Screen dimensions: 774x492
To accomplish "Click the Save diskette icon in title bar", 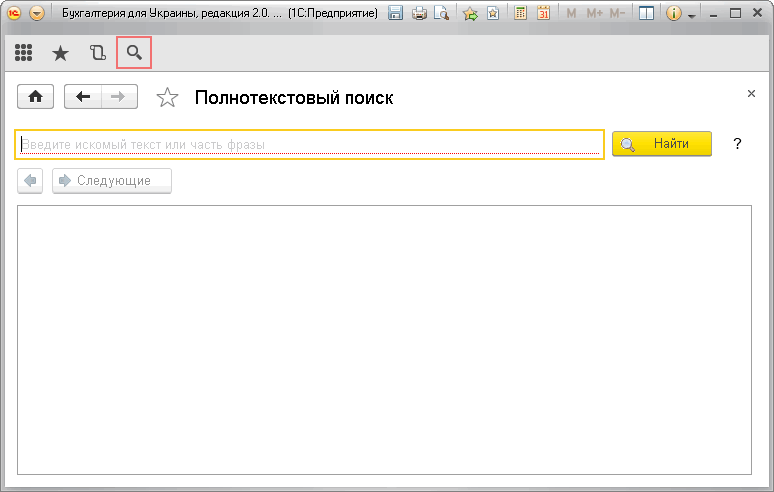I will [x=395, y=14].
